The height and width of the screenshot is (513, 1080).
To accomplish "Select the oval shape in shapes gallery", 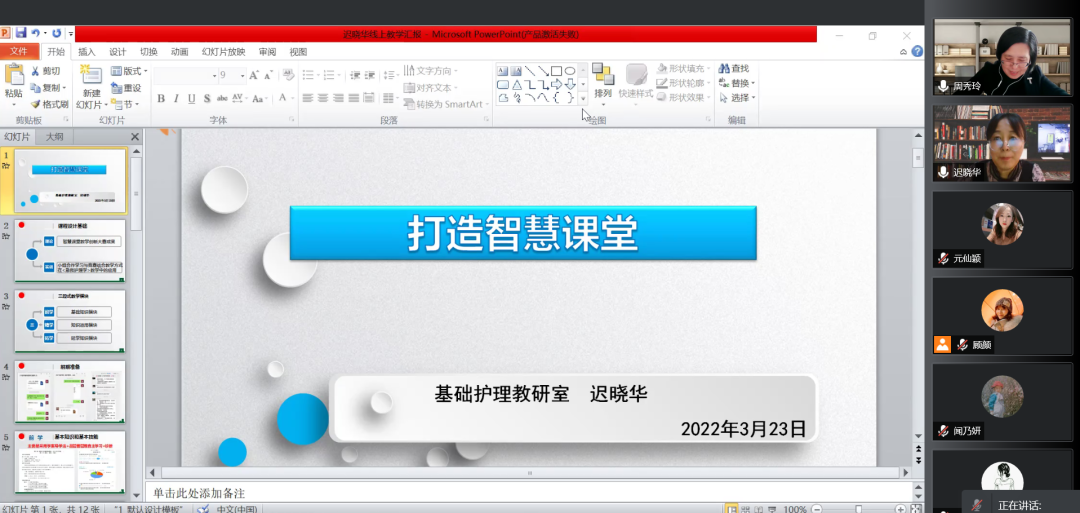I will 569,71.
